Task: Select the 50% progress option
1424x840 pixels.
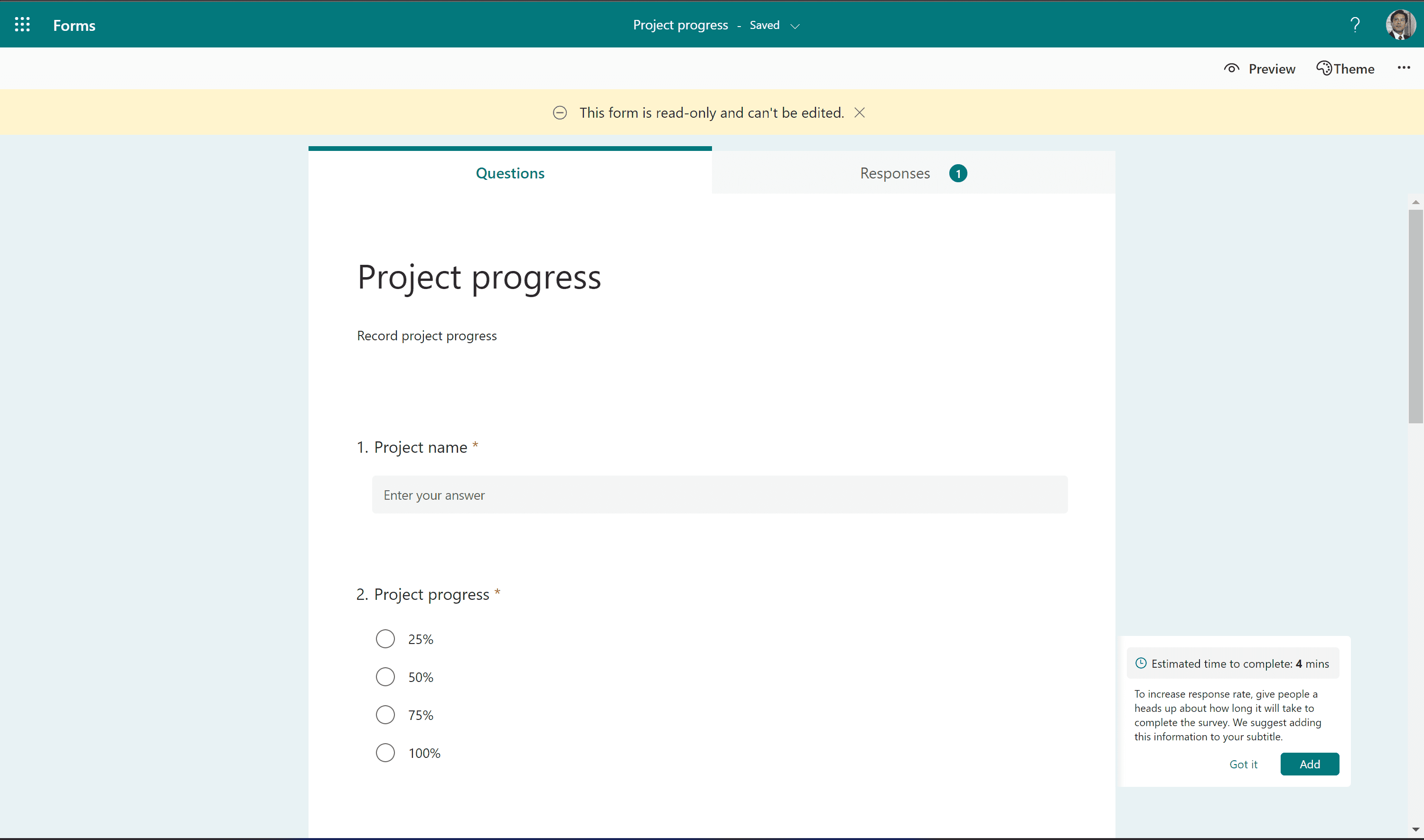Action: (x=385, y=676)
